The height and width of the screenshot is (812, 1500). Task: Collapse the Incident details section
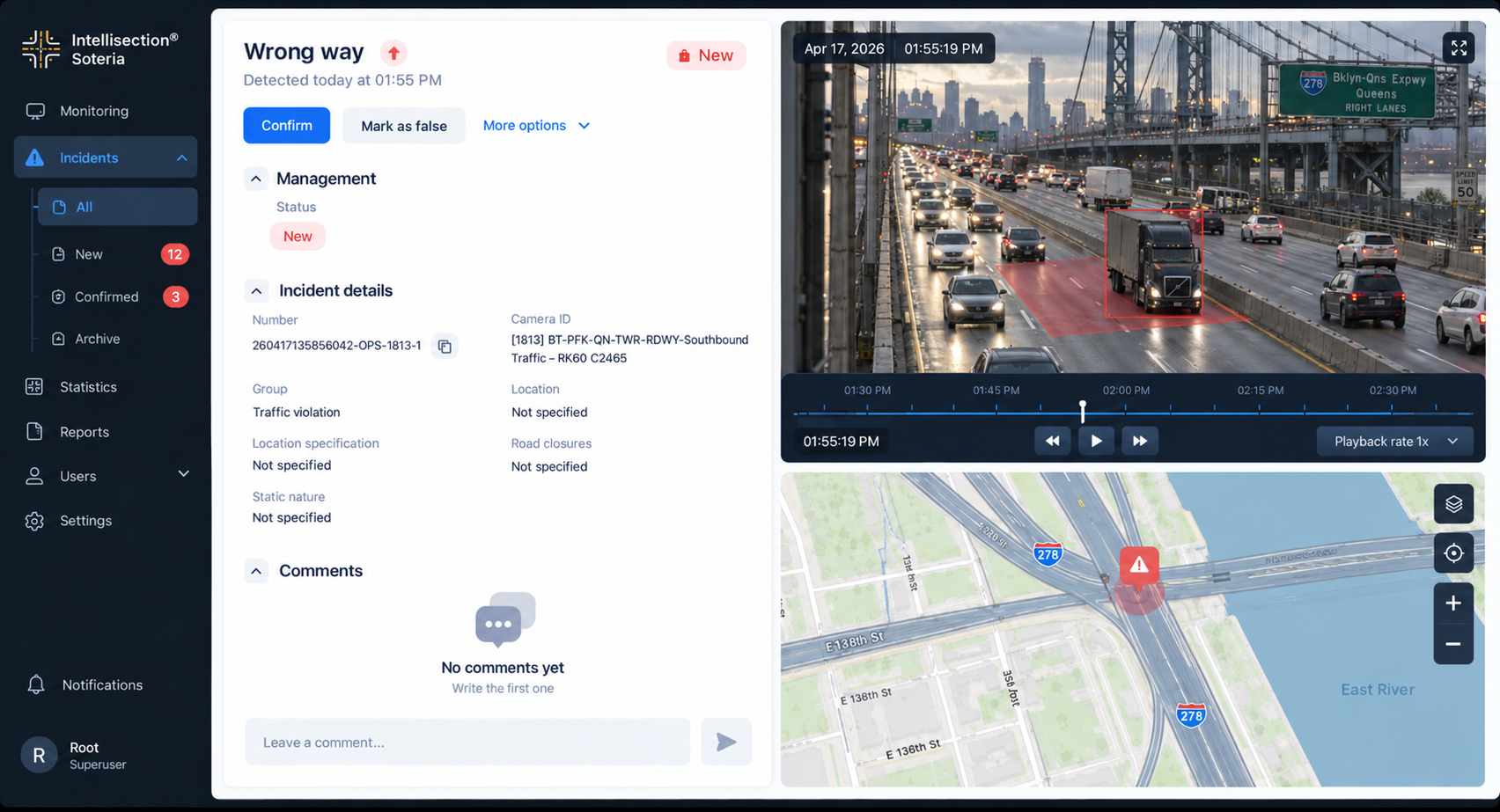pyautogui.click(x=256, y=290)
